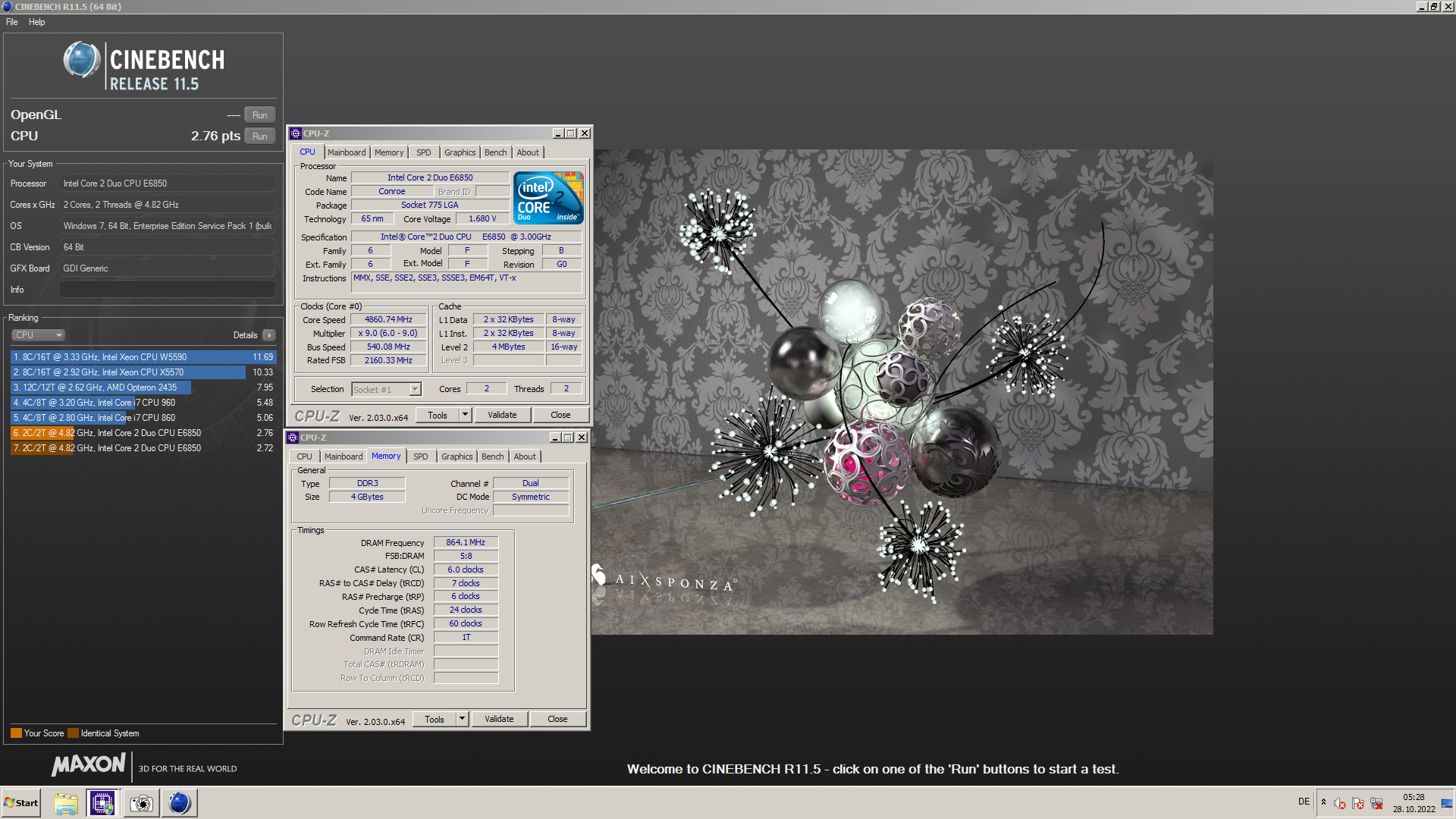
Task: Switch to CPU tab in lower CPU-Z window
Action: [304, 457]
